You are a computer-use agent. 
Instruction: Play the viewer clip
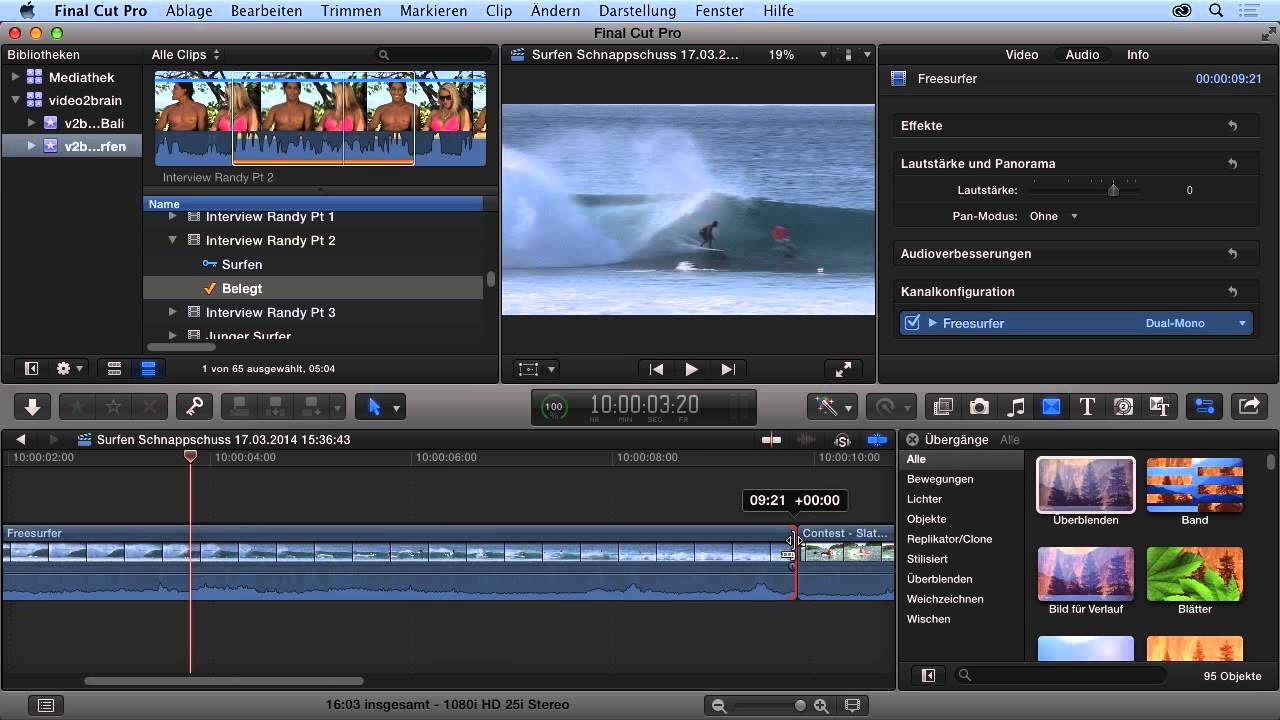691,369
